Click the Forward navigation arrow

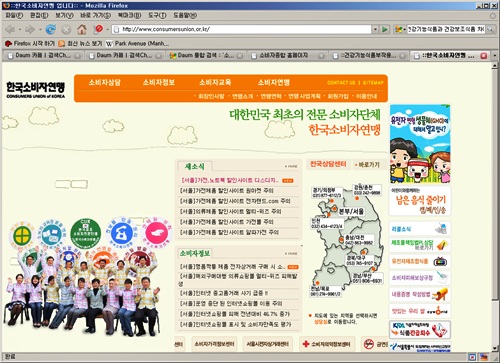coord(30,30)
